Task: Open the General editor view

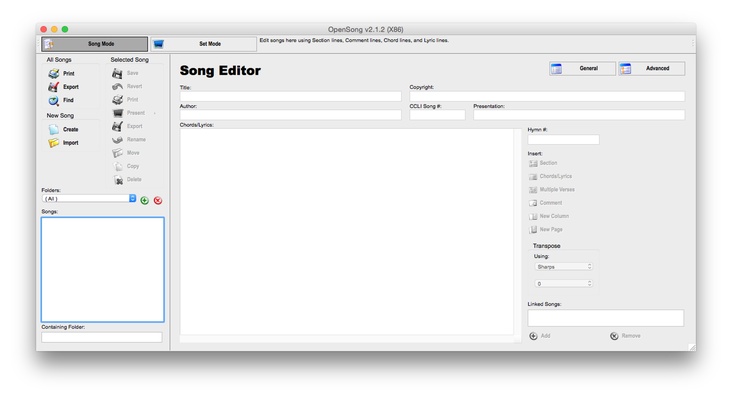Action: [x=582, y=69]
